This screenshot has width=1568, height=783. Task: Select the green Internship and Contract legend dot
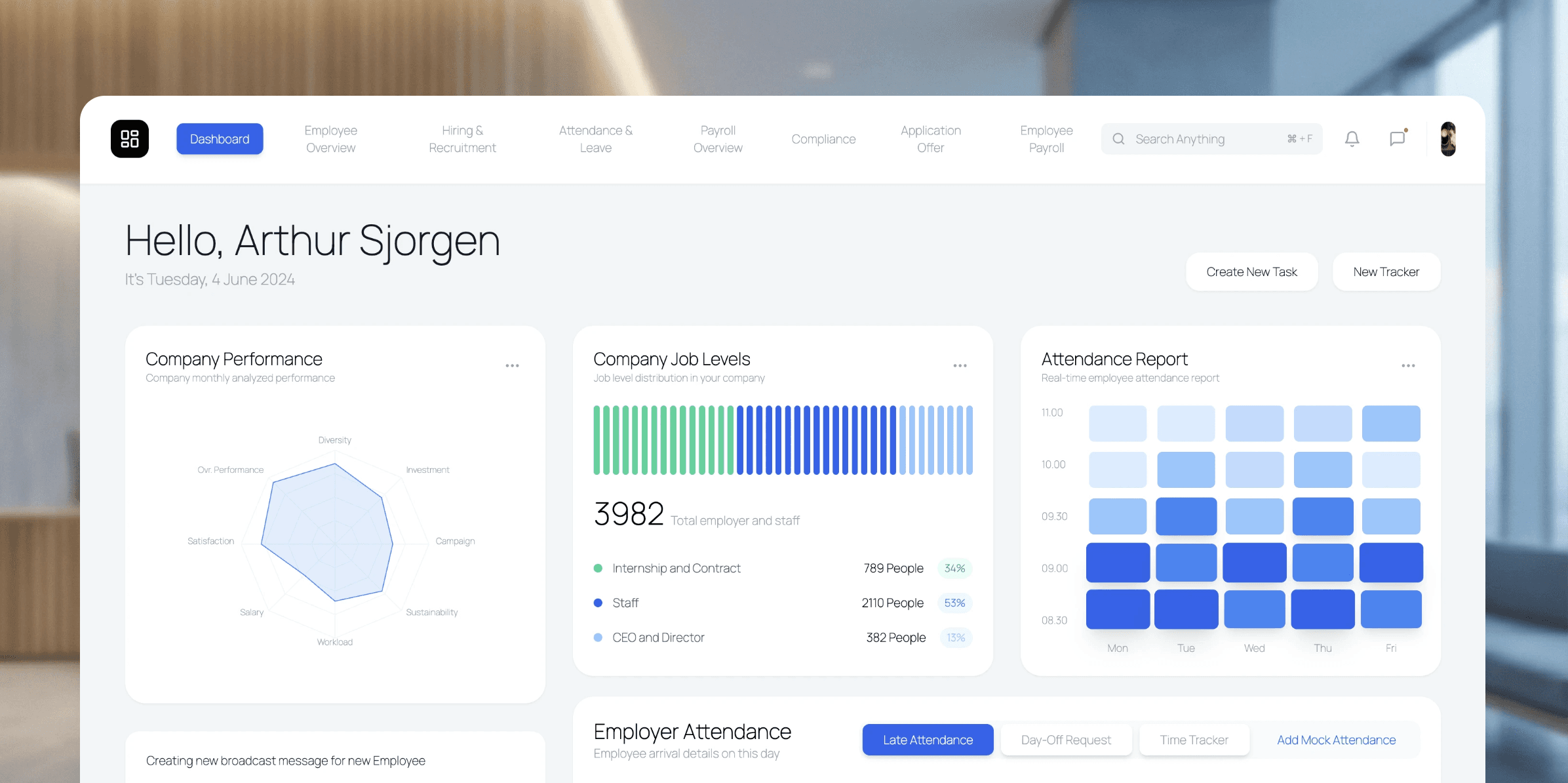point(598,569)
